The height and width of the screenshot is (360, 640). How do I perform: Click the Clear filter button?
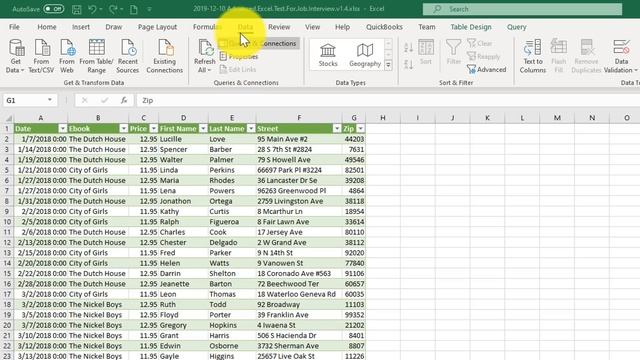click(x=480, y=43)
